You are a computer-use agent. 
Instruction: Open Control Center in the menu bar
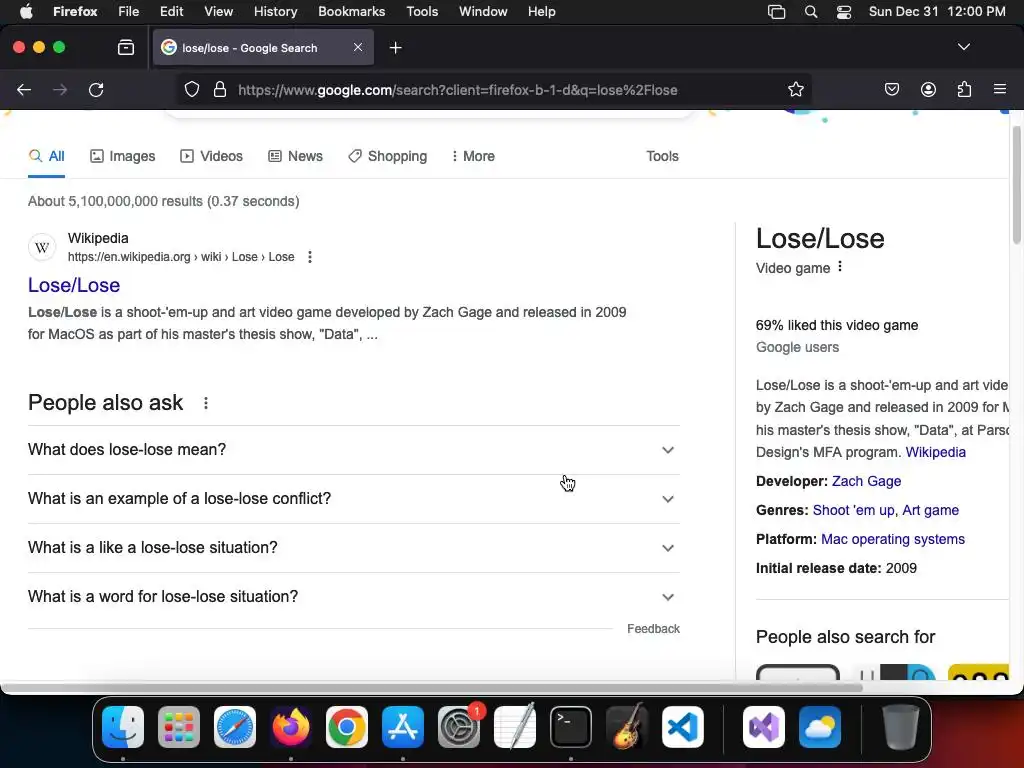(844, 12)
